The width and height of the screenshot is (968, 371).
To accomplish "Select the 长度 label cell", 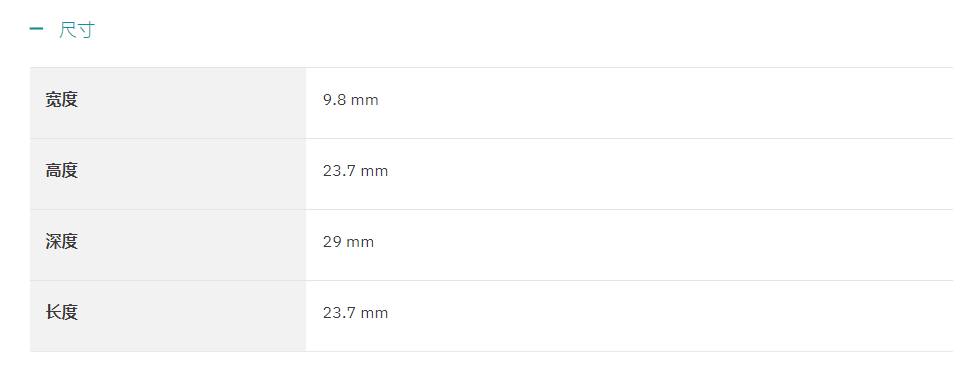I will point(168,316).
